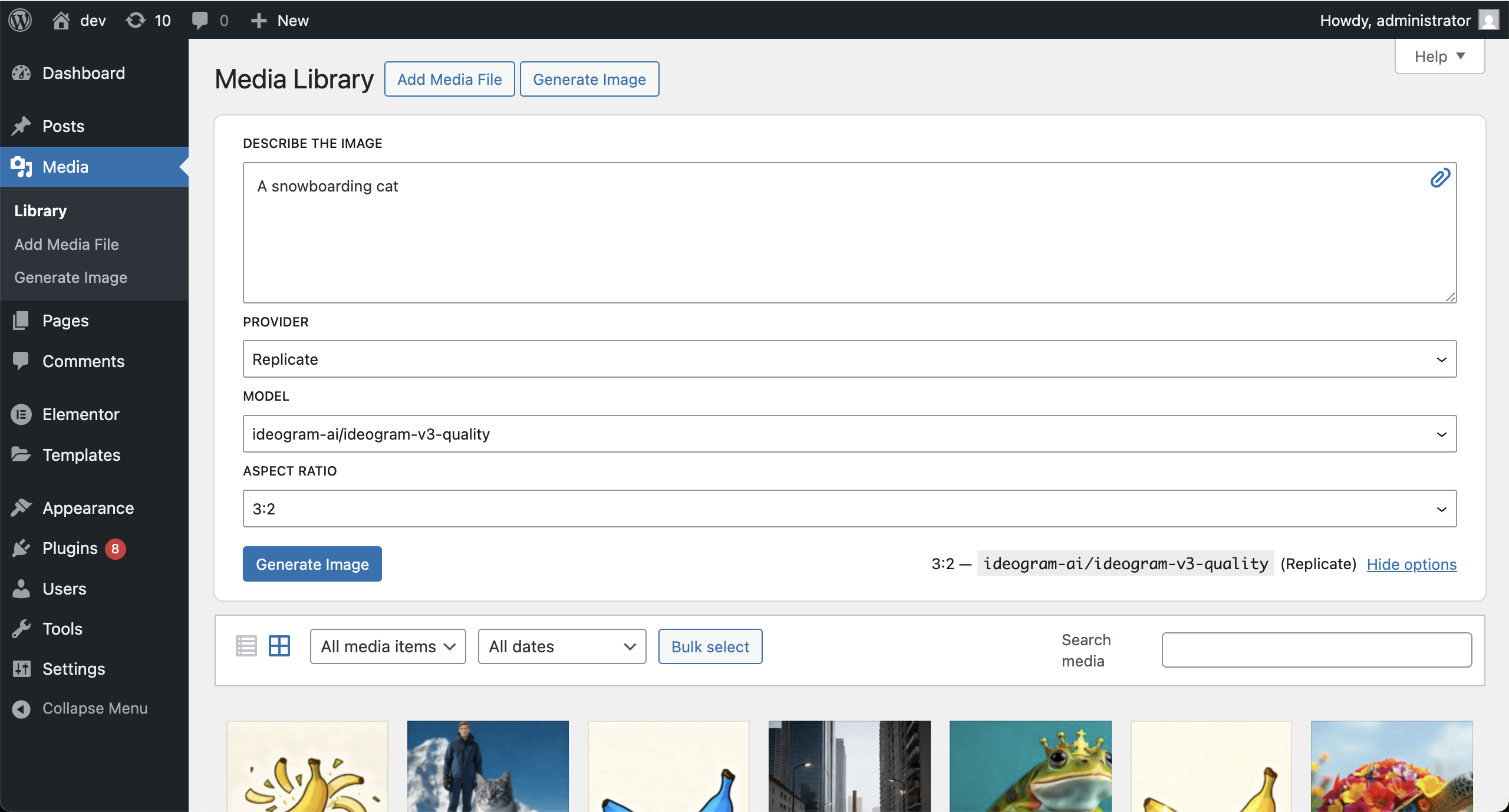This screenshot has height=812, width=1509.
Task: Click the Appearance brush icon
Action: pos(21,507)
